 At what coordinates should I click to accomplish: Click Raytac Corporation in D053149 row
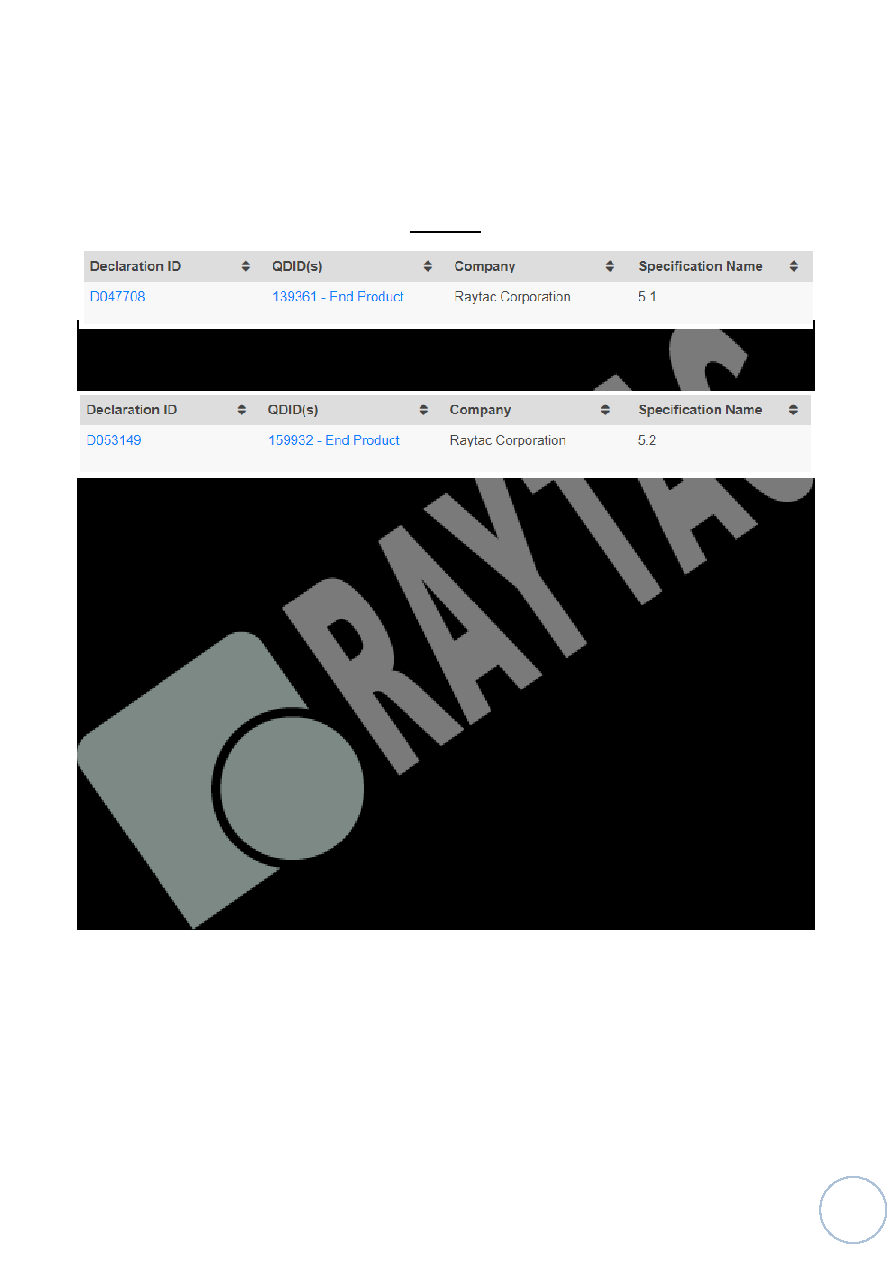[508, 440]
